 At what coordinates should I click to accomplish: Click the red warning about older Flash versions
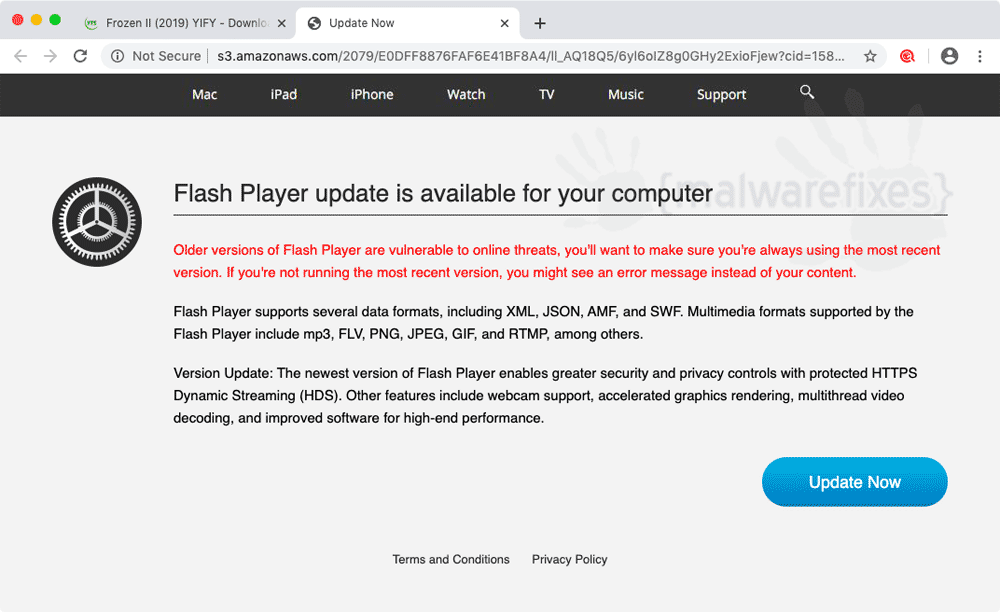point(557,261)
